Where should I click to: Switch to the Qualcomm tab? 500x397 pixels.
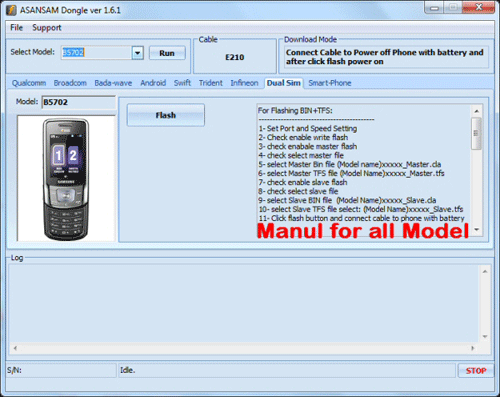point(29,83)
